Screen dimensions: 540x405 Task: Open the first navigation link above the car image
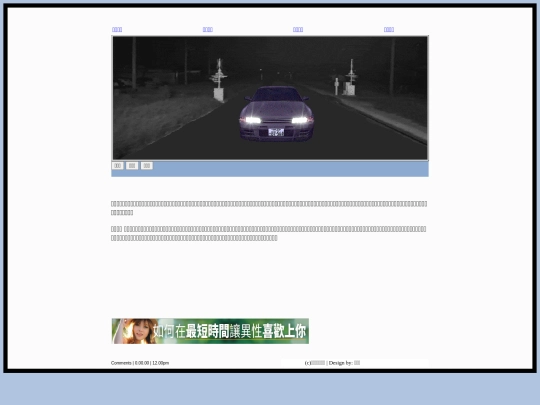tap(117, 30)
